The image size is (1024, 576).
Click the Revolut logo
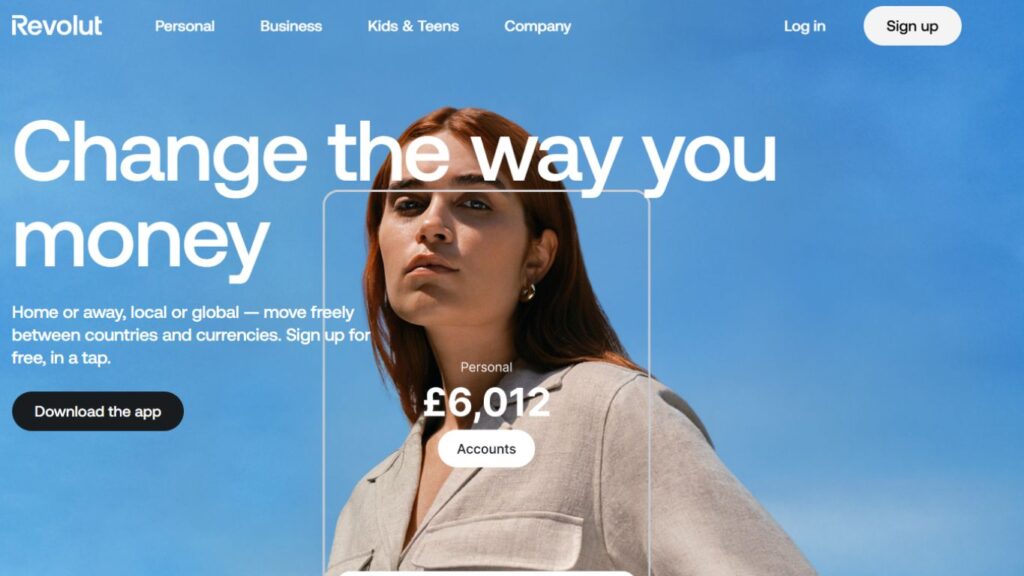pyautogui.click(x=57, y=25)
